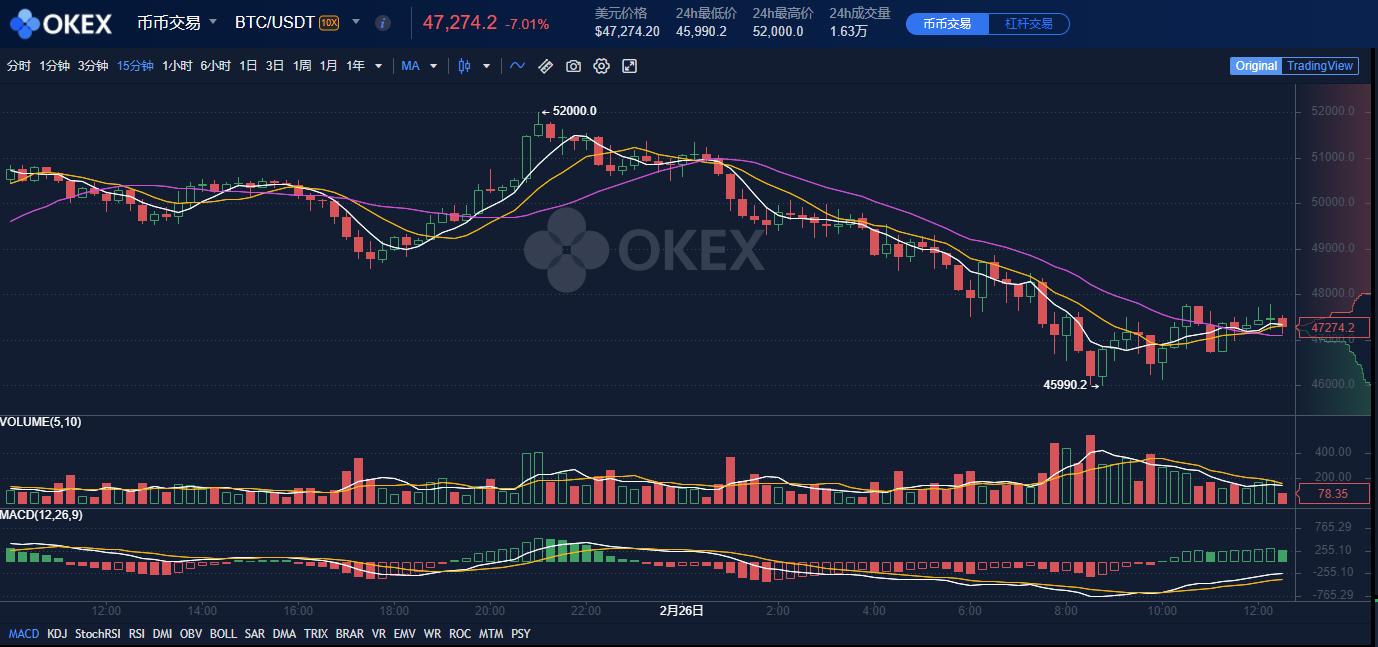Image resolution: width=1378 pixels, height=647 pixels.
Task: Show the KDJ indicator
Action: [x=57, y=633]
